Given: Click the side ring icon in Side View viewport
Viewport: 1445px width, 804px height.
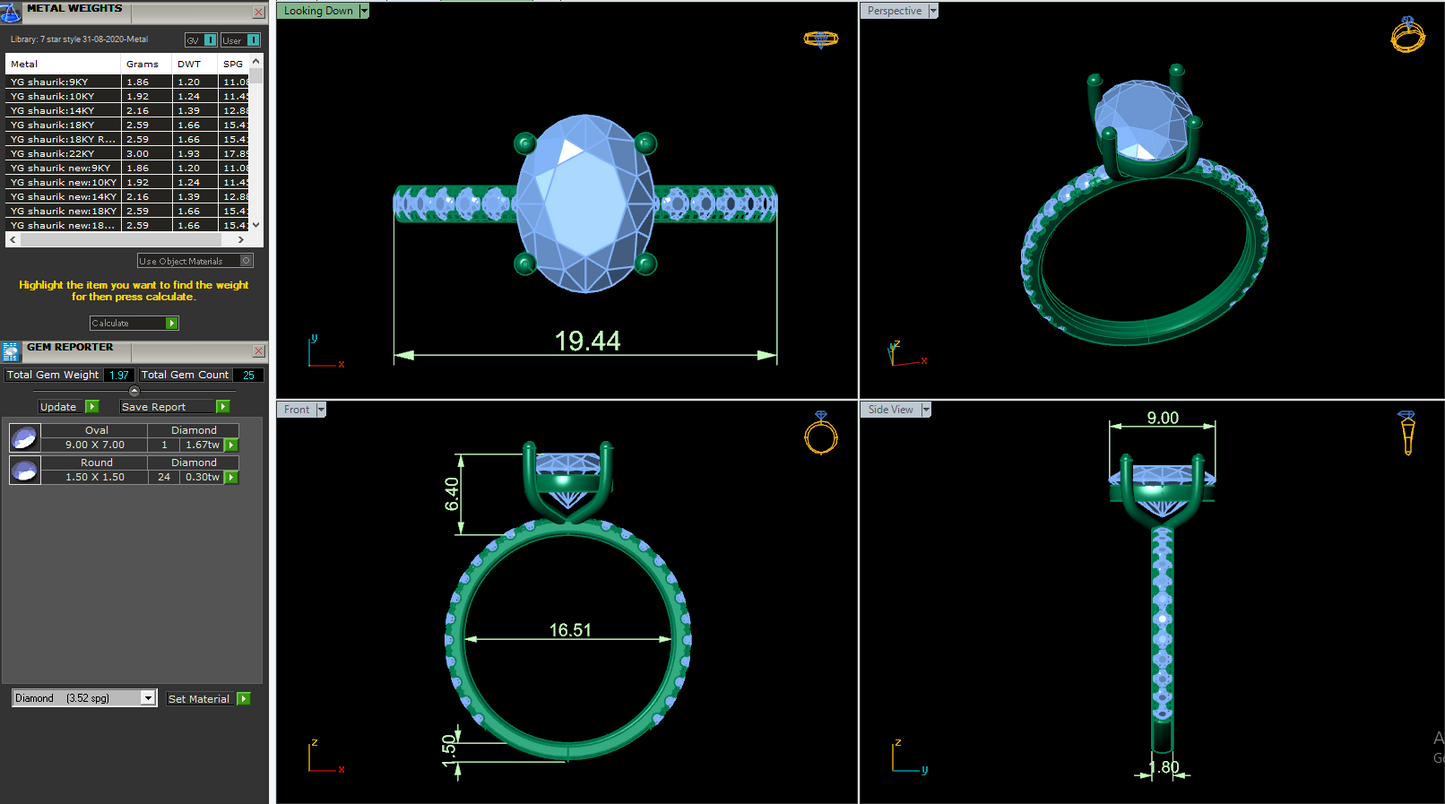Looking at the screenshot, I should (1407, 432).
